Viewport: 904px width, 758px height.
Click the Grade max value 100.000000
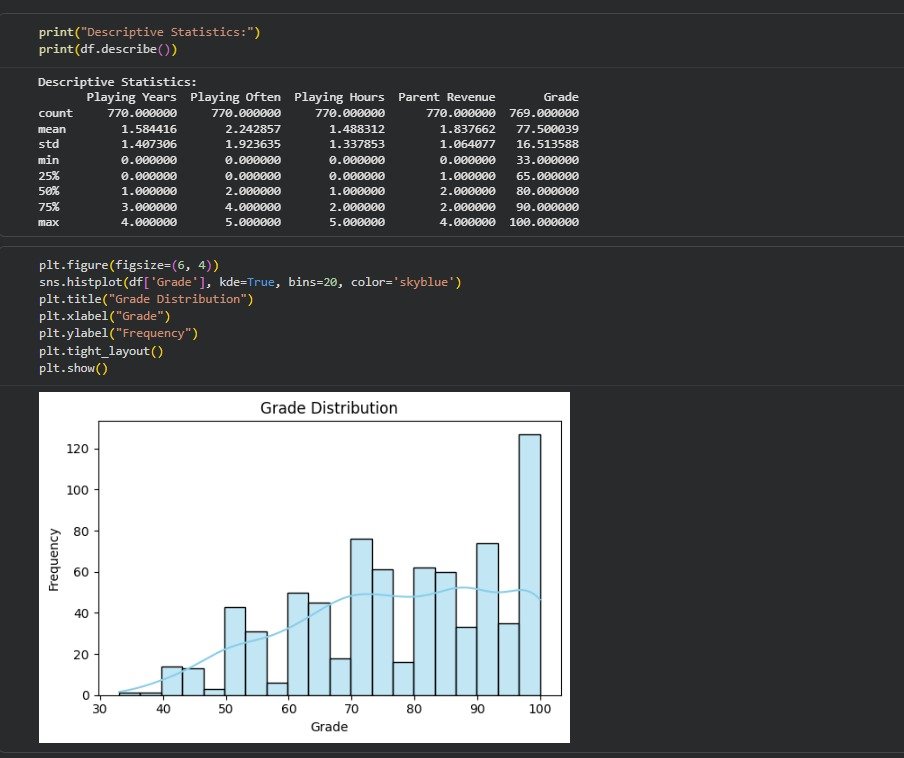pos(544,222)
